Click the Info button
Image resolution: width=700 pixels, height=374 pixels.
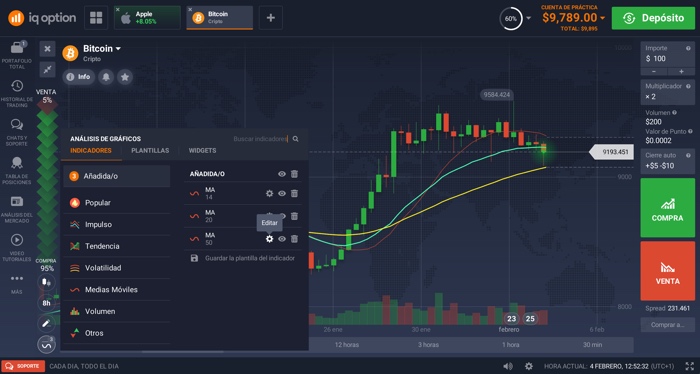pos(79,77)
